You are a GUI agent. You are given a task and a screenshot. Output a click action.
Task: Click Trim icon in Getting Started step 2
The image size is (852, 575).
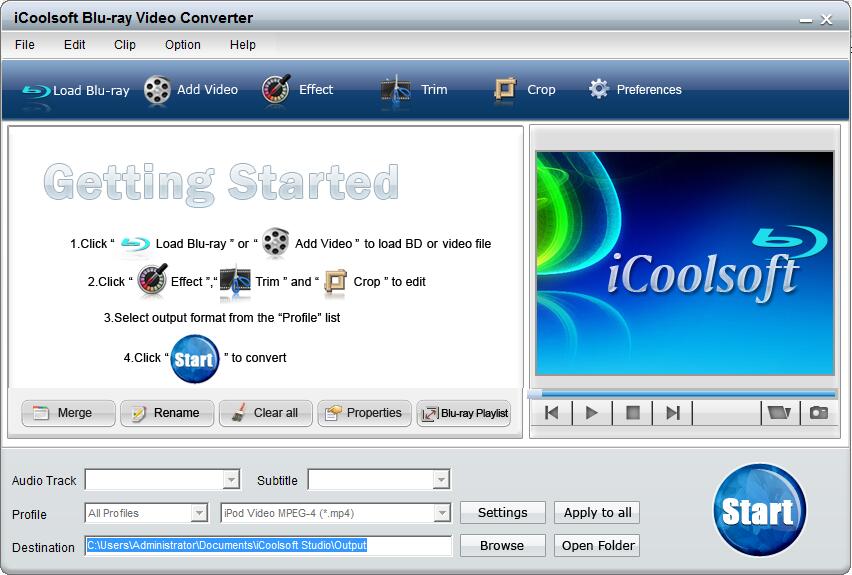[x=235, y=282]
